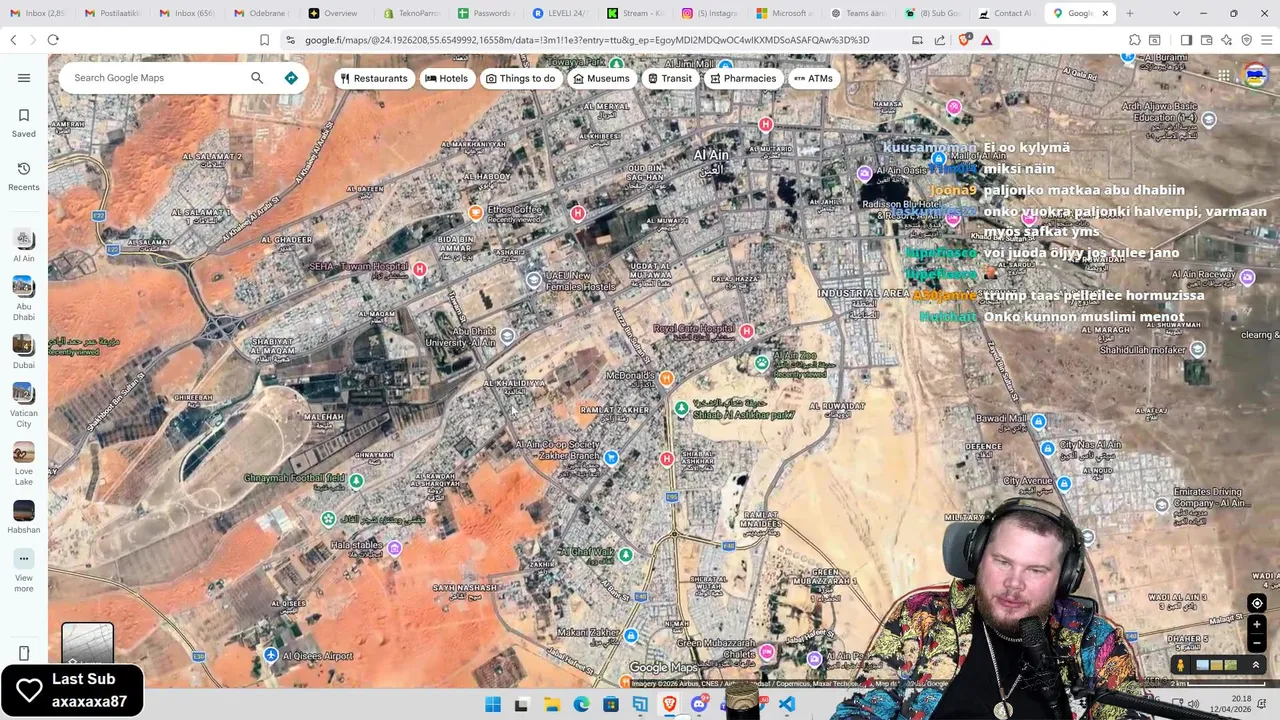Select the McDonald's map marker
Image resolution: width=1280 pixels, height=720 pixels.
click(666, 378)
